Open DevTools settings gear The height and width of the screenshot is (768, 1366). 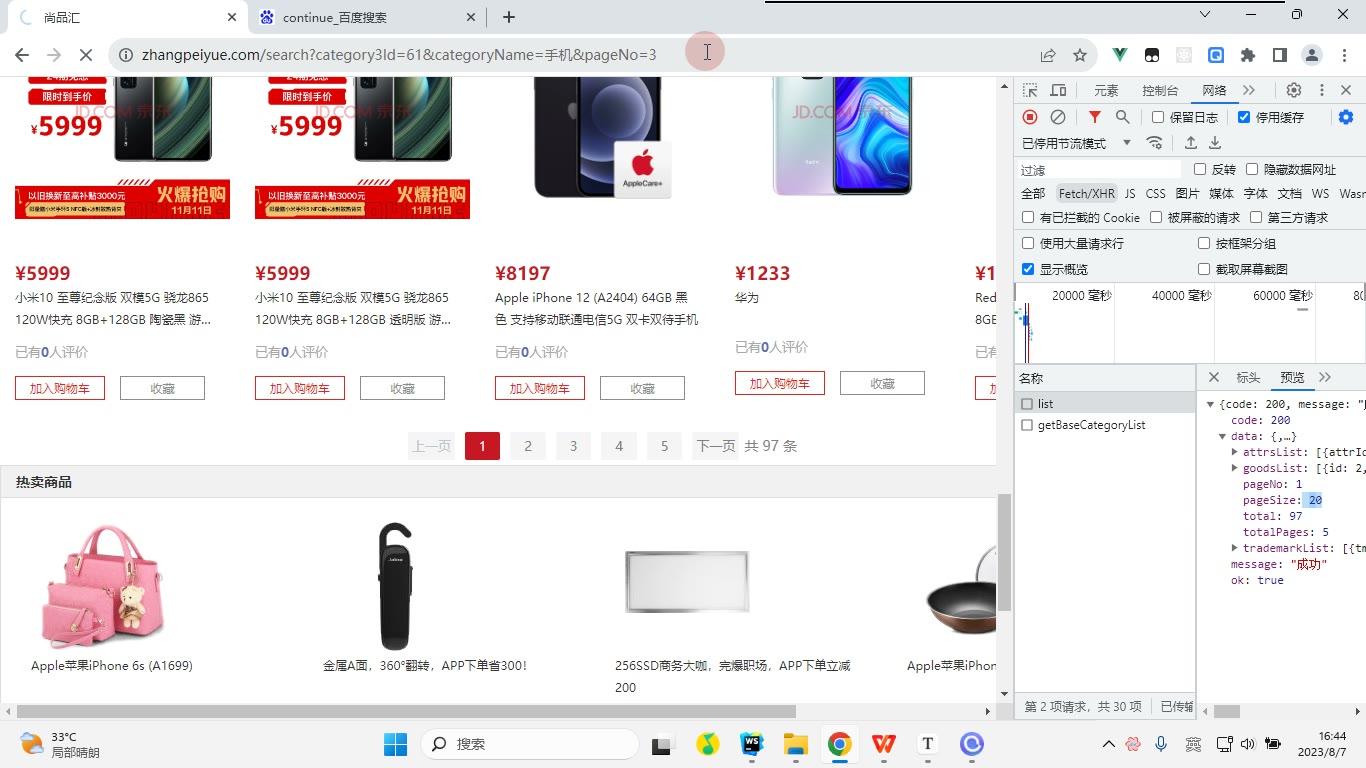coord(1294,90)
